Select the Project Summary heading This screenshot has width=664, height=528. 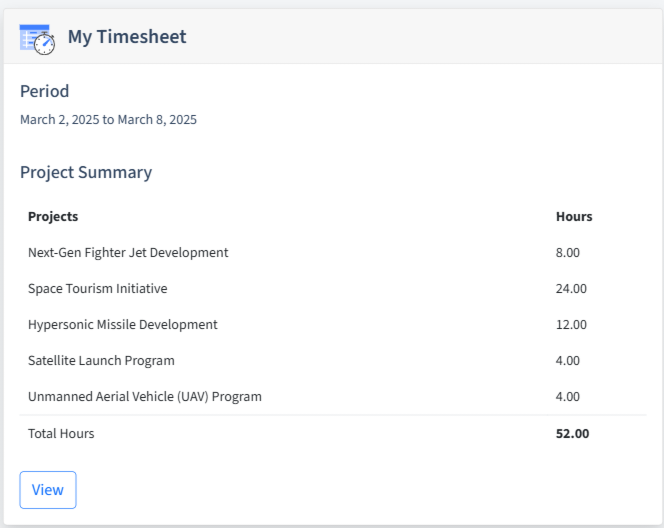click(x=86, y=172)
